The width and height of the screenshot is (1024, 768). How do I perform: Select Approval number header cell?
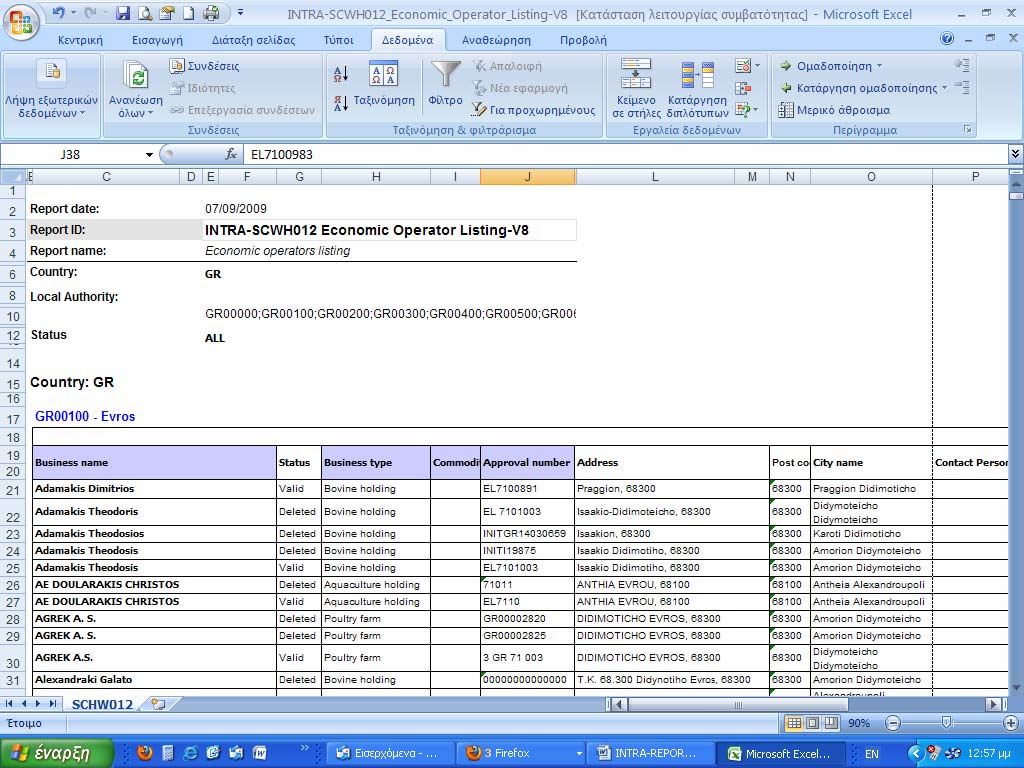coord(528,462)
